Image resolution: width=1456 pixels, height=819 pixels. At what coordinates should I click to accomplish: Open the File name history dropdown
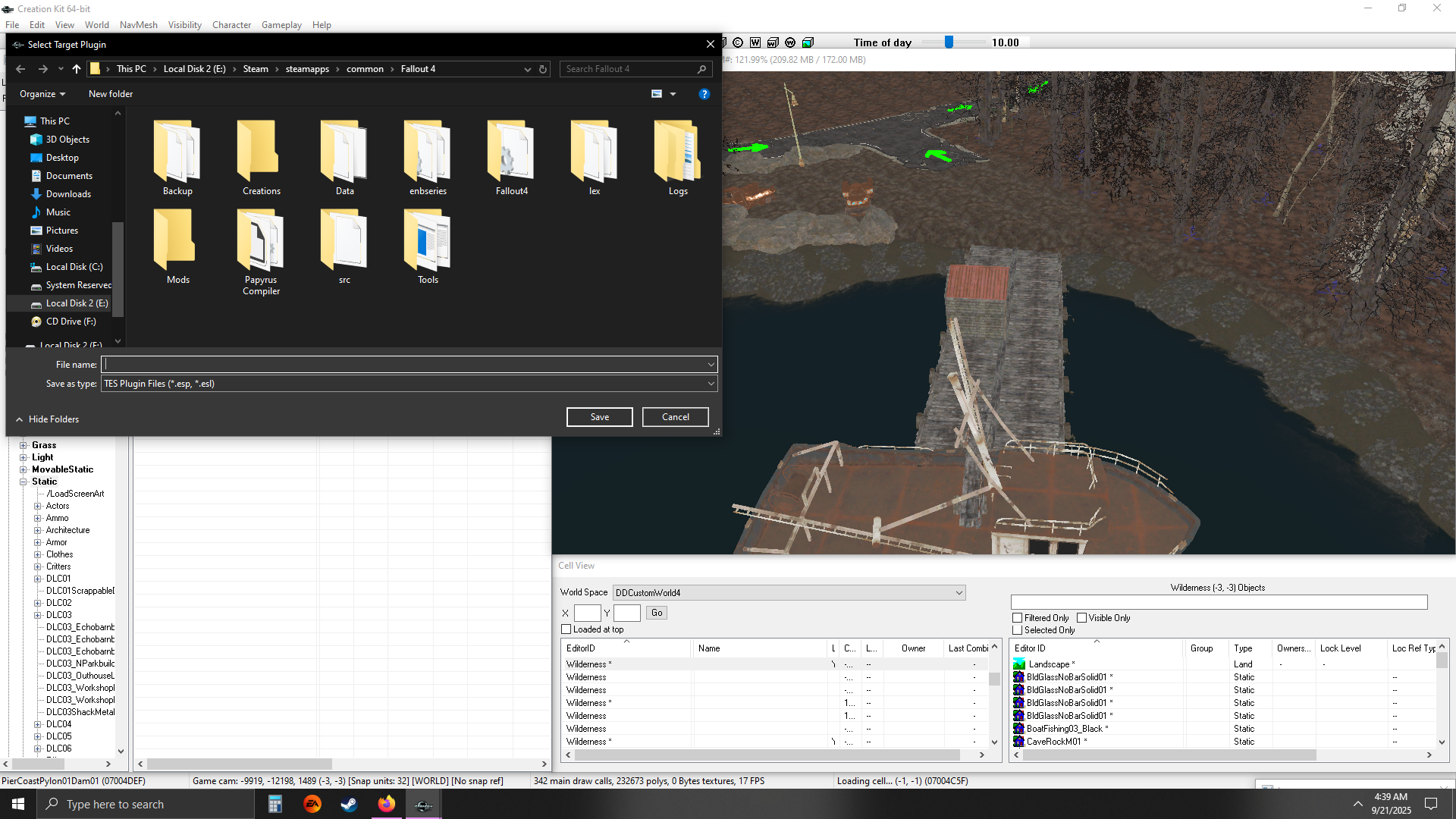coord(711,365)
